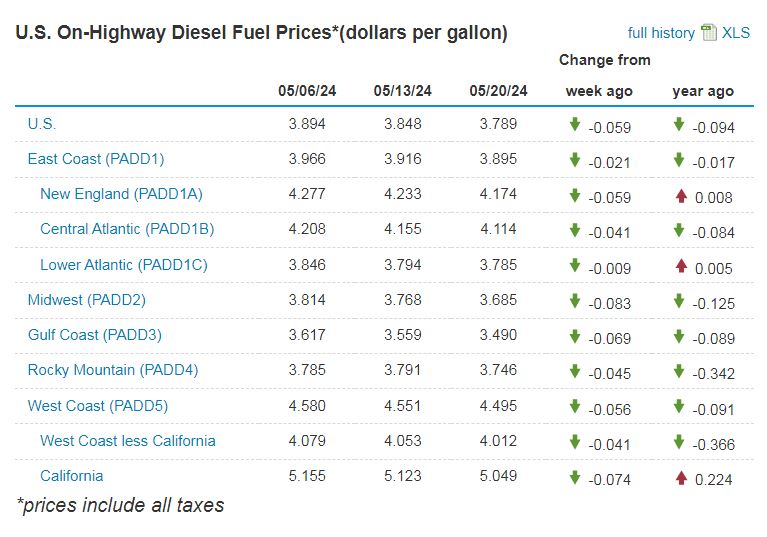
Task: Select East Coast (PADD1) region link
Action: coord(96,159)
